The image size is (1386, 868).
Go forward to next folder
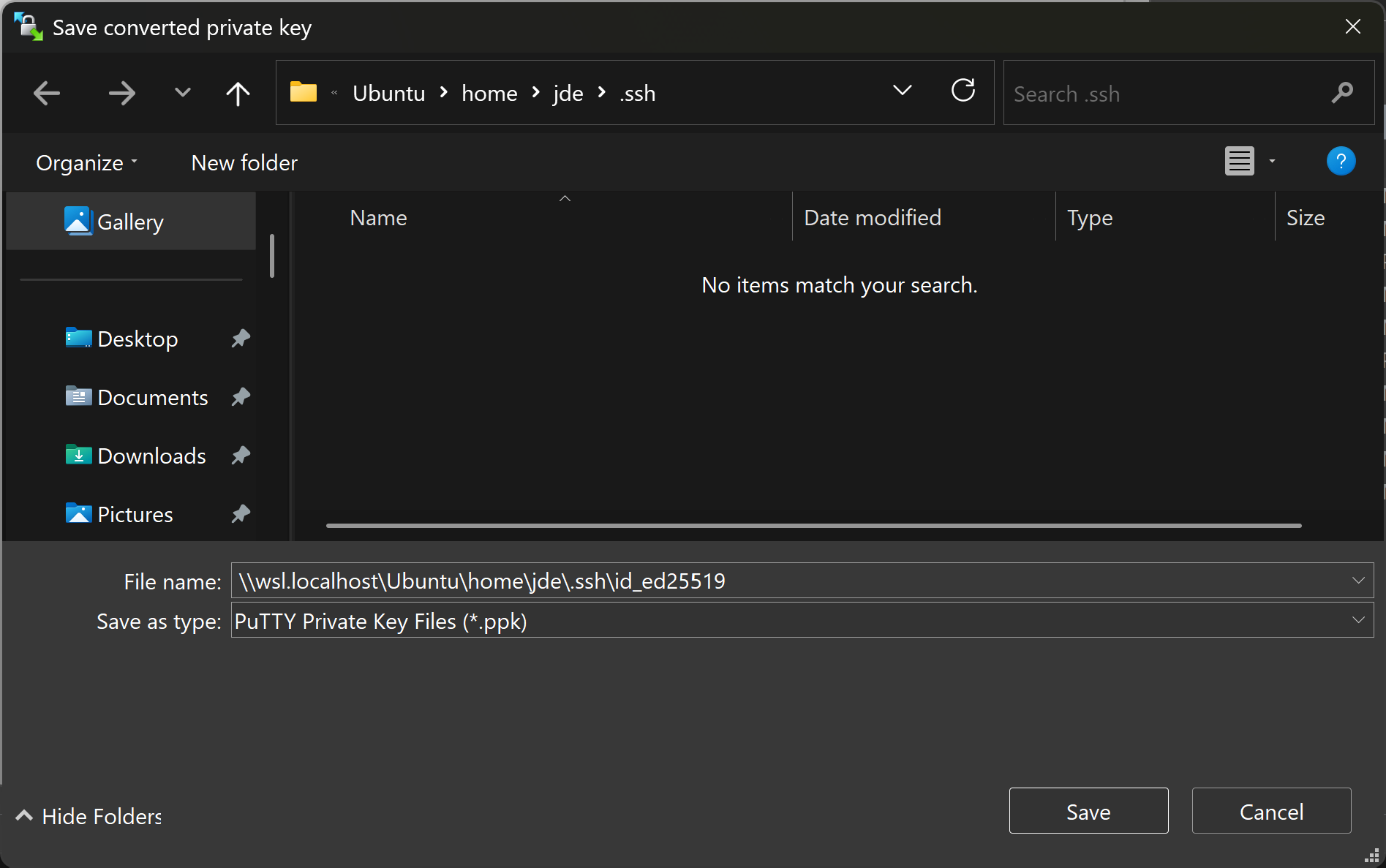click(x=121, y=93)
